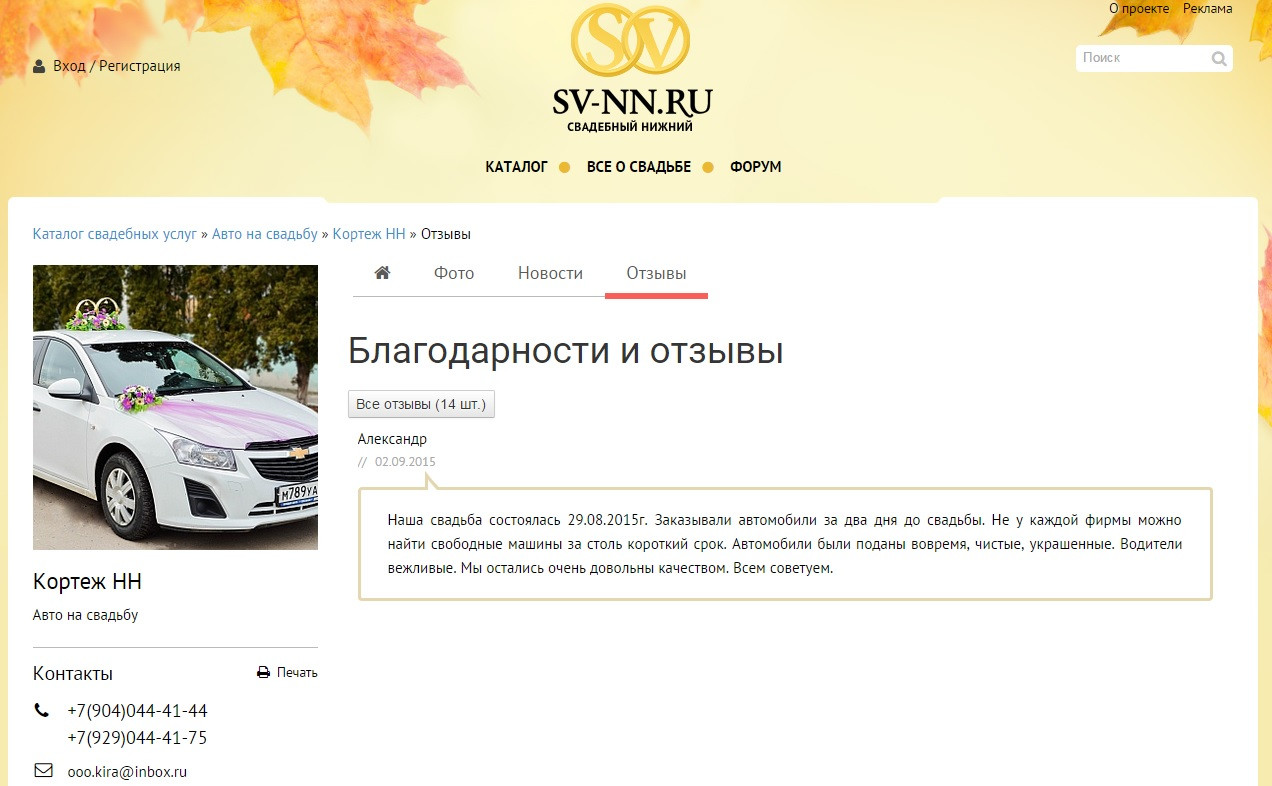Viewport: 1272px width, 786px height.
Task: Follow the Каталог свадебных услуг breadcrumb
Action: click(115, 234)
